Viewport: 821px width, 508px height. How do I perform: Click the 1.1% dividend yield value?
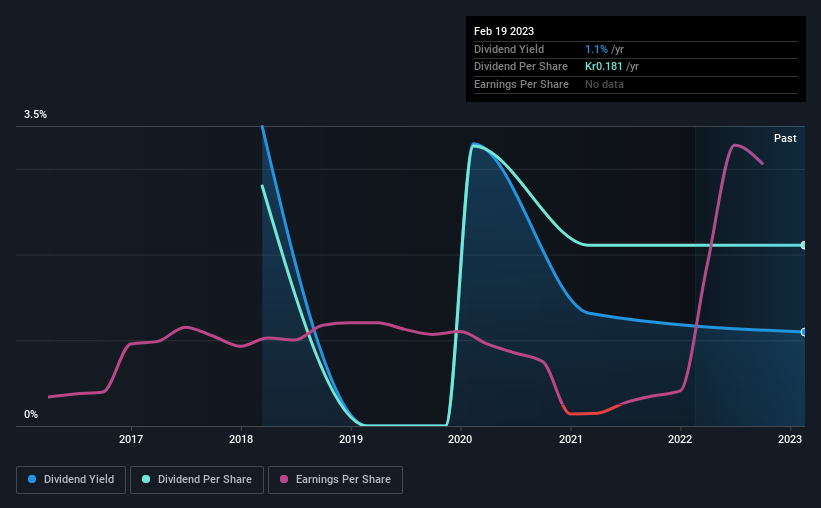596,49
